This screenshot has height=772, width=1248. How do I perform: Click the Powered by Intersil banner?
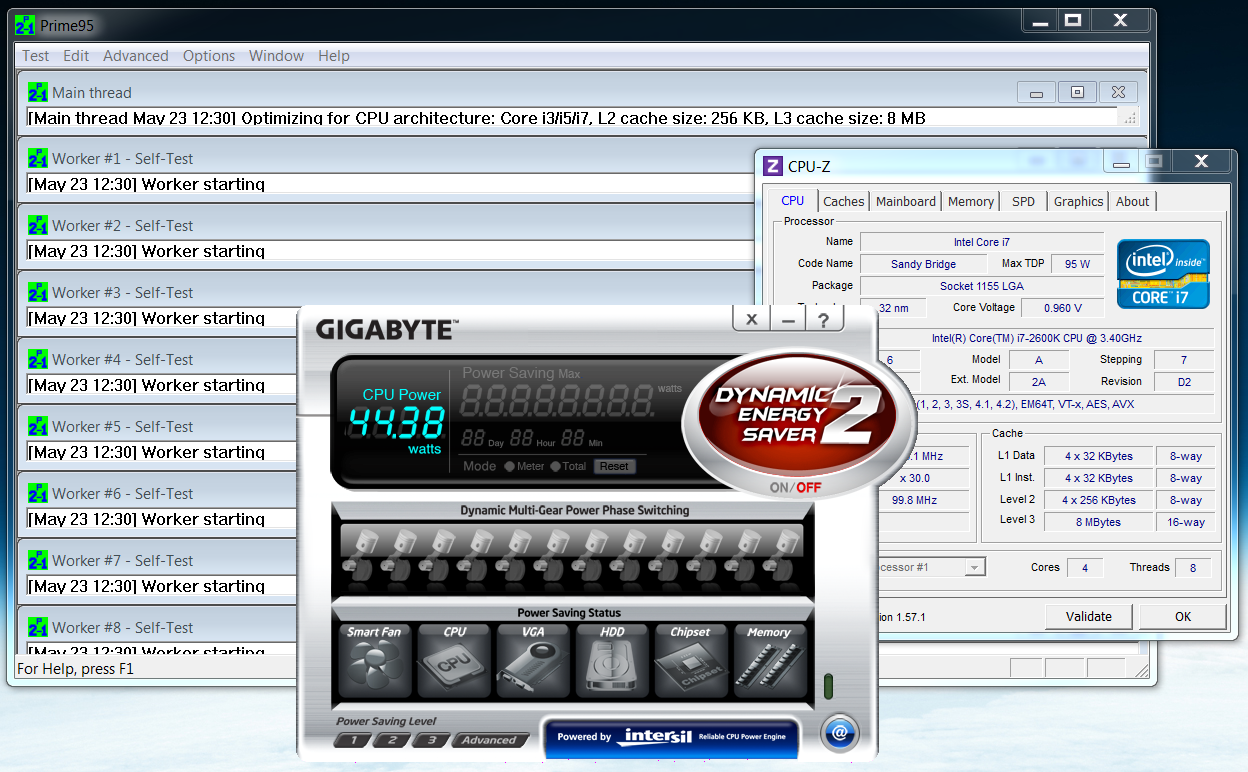pyautogui.click(x=670, y=737)
